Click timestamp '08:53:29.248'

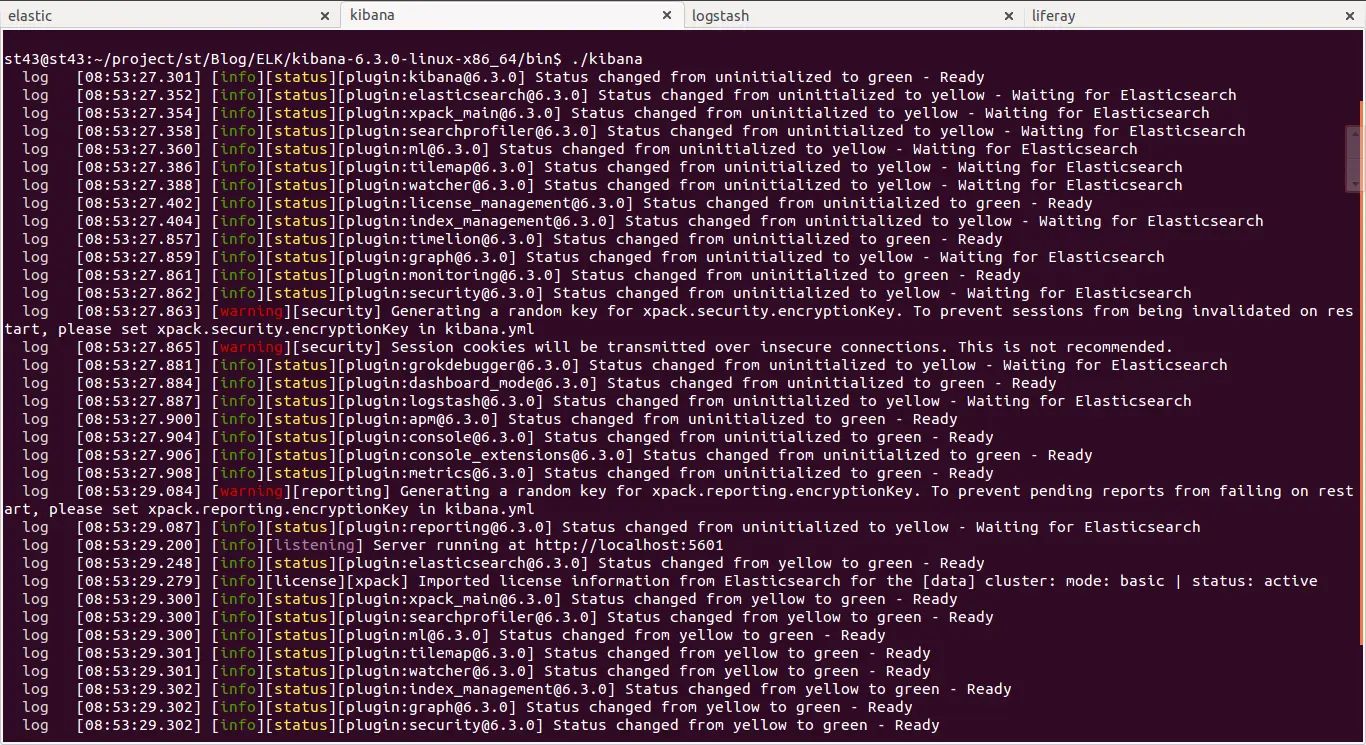click(139, 563)
